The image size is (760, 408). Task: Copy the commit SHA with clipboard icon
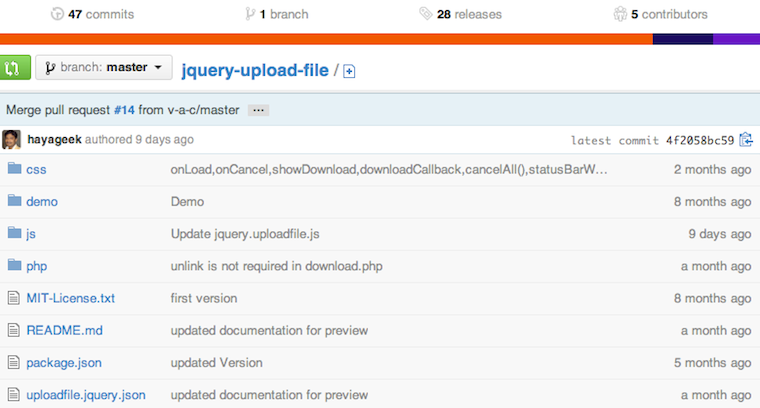click(x=746, y=140)
